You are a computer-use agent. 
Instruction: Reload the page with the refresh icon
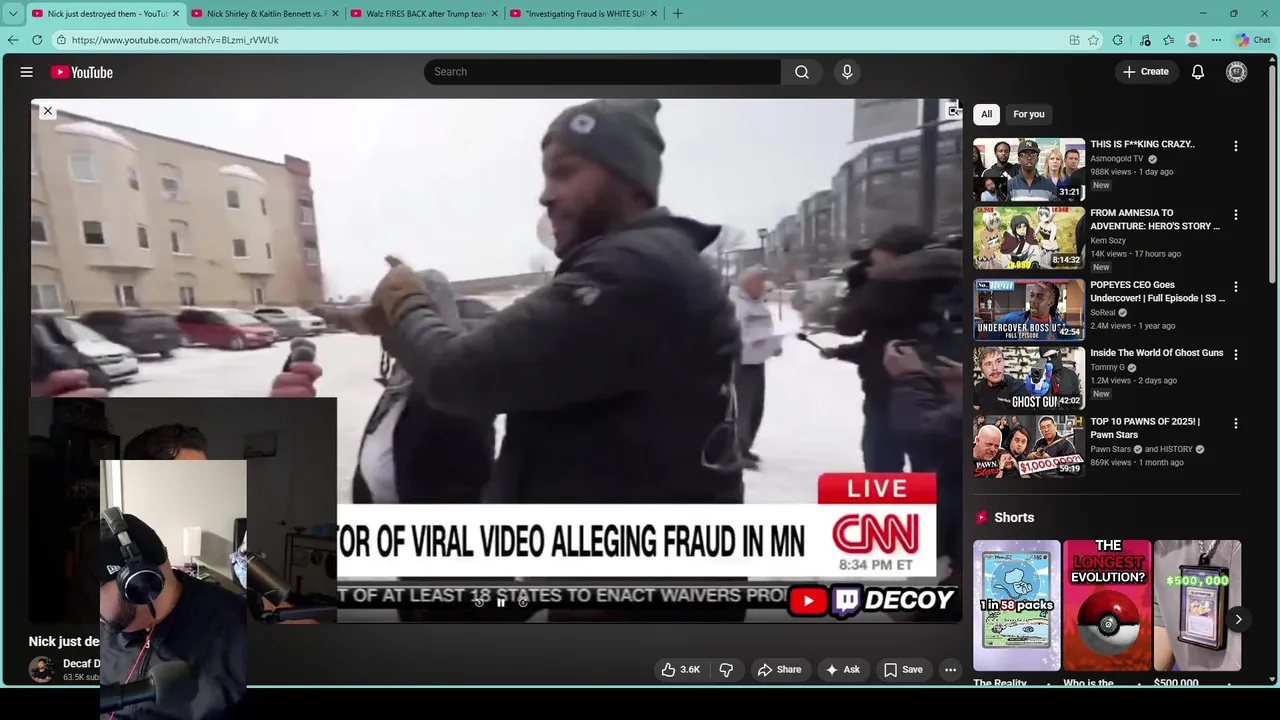click(x=37, y=40)
